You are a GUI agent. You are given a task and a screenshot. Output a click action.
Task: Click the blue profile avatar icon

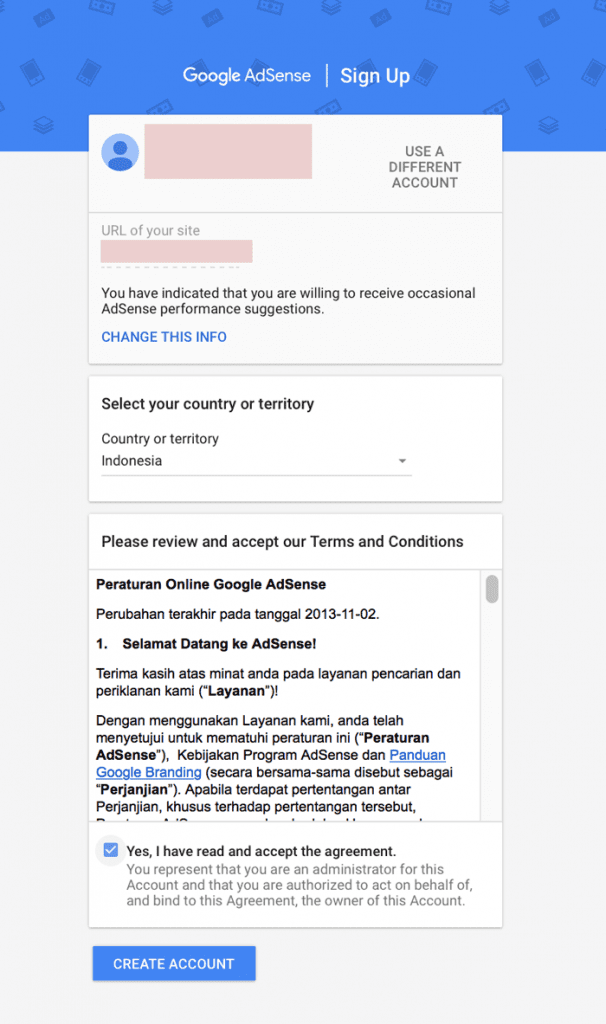pos(121,151)
